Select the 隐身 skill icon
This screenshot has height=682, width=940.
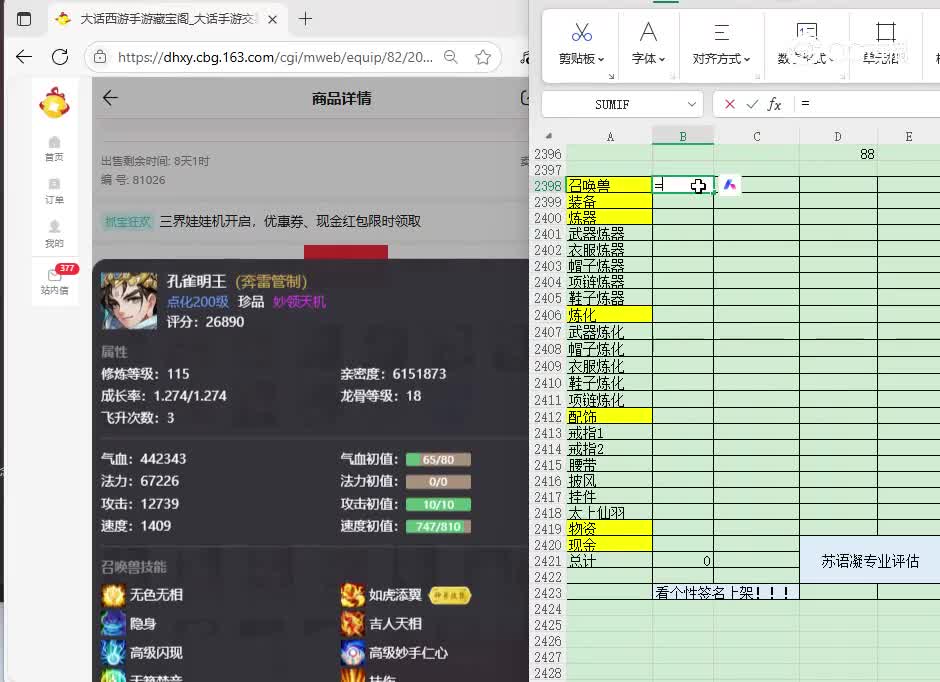113,624
